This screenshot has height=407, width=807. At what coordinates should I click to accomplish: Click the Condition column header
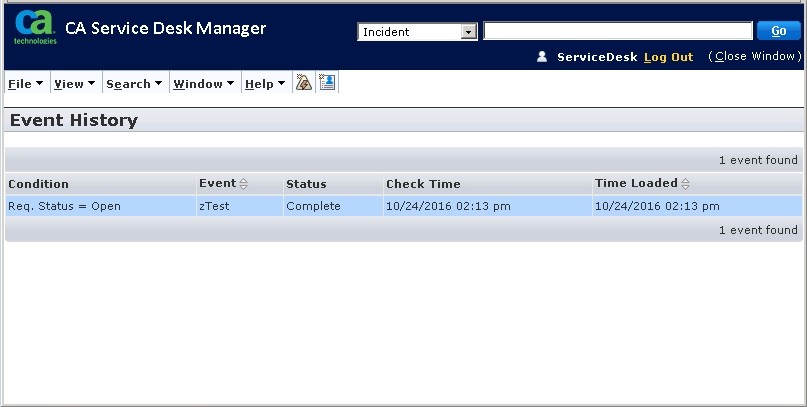(x=39, y=184)
